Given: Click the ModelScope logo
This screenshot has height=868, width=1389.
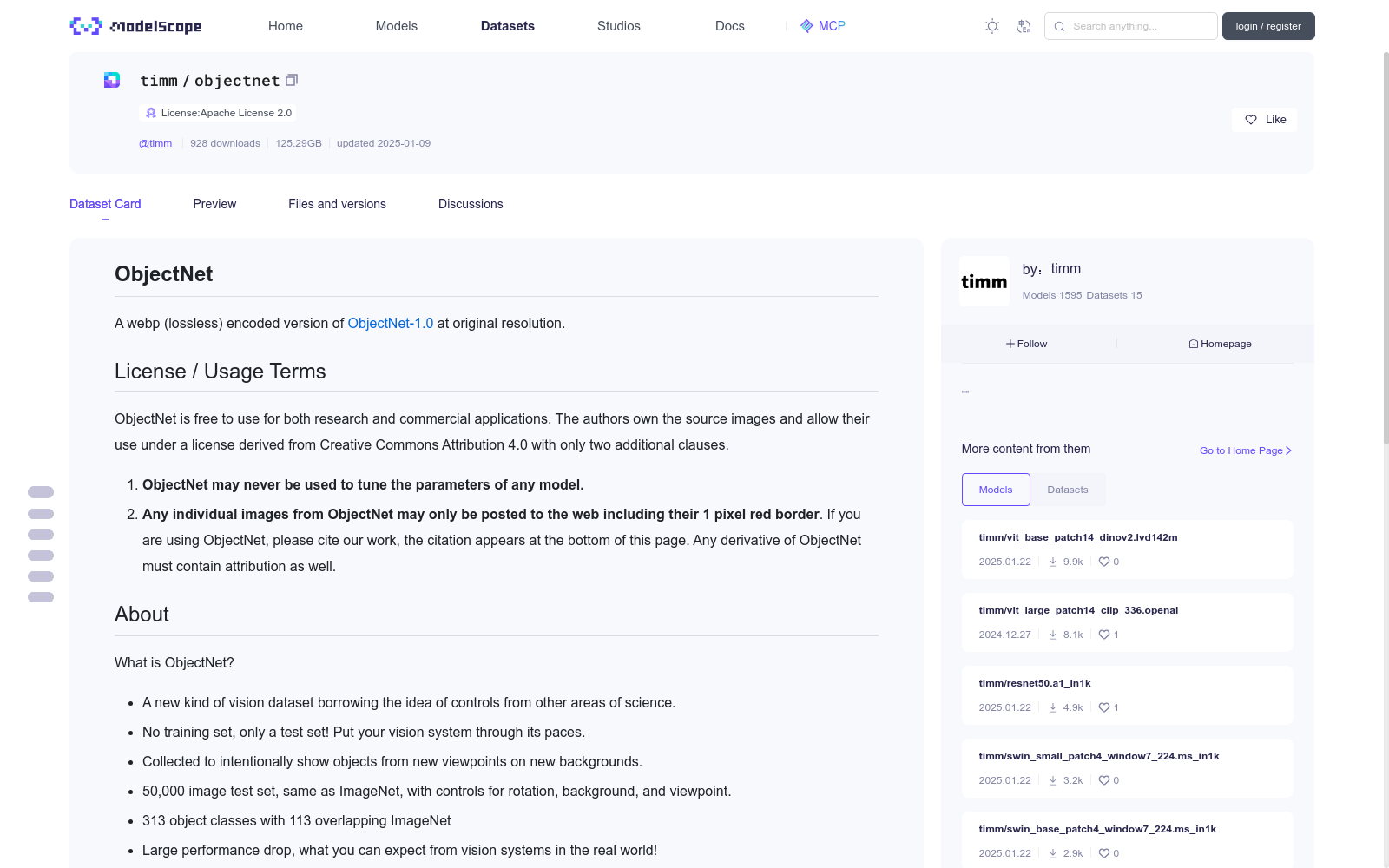Looking at the screenshot, I should pos(136,26).
